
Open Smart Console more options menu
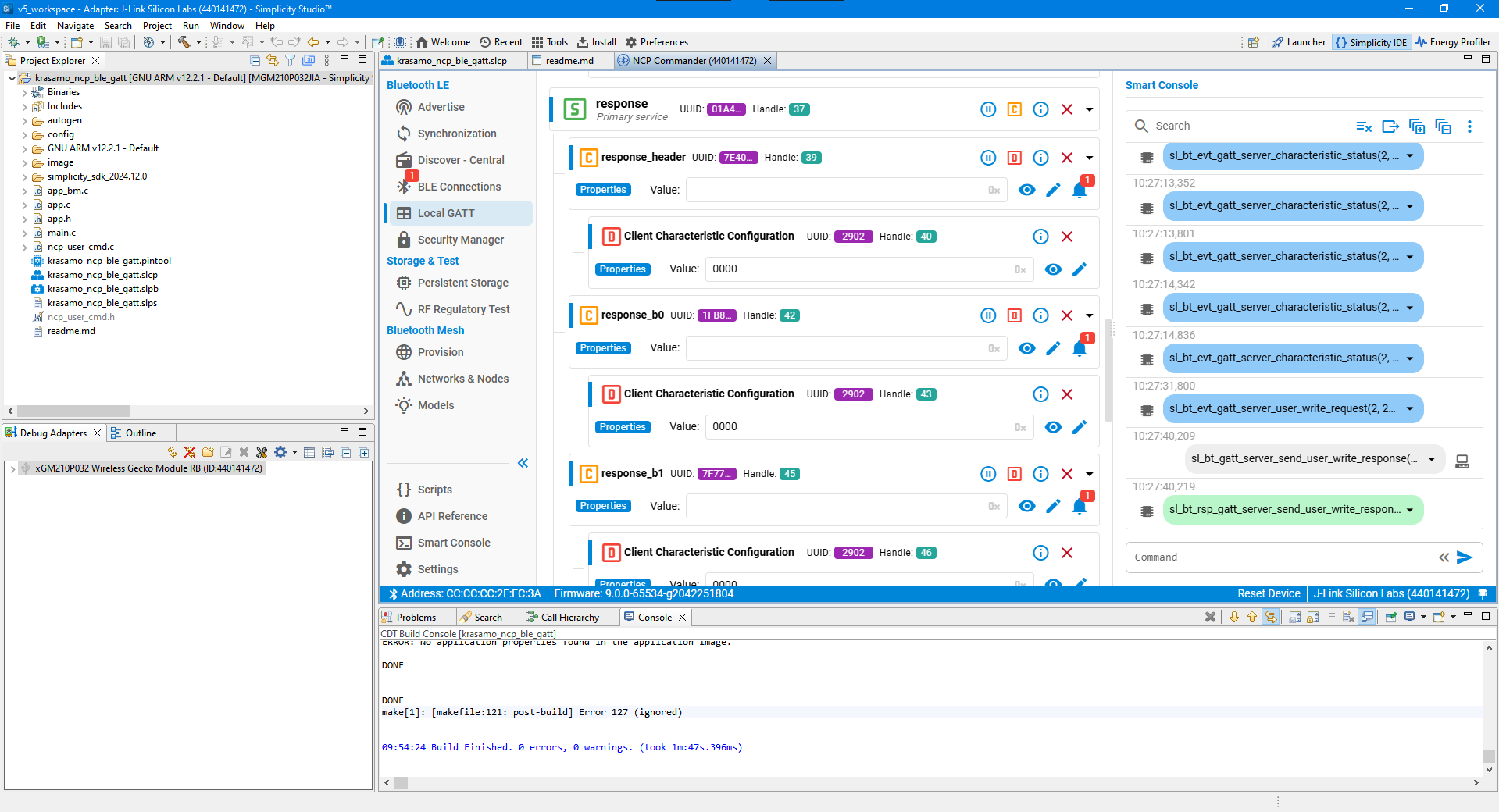(x=1469, y=126)
